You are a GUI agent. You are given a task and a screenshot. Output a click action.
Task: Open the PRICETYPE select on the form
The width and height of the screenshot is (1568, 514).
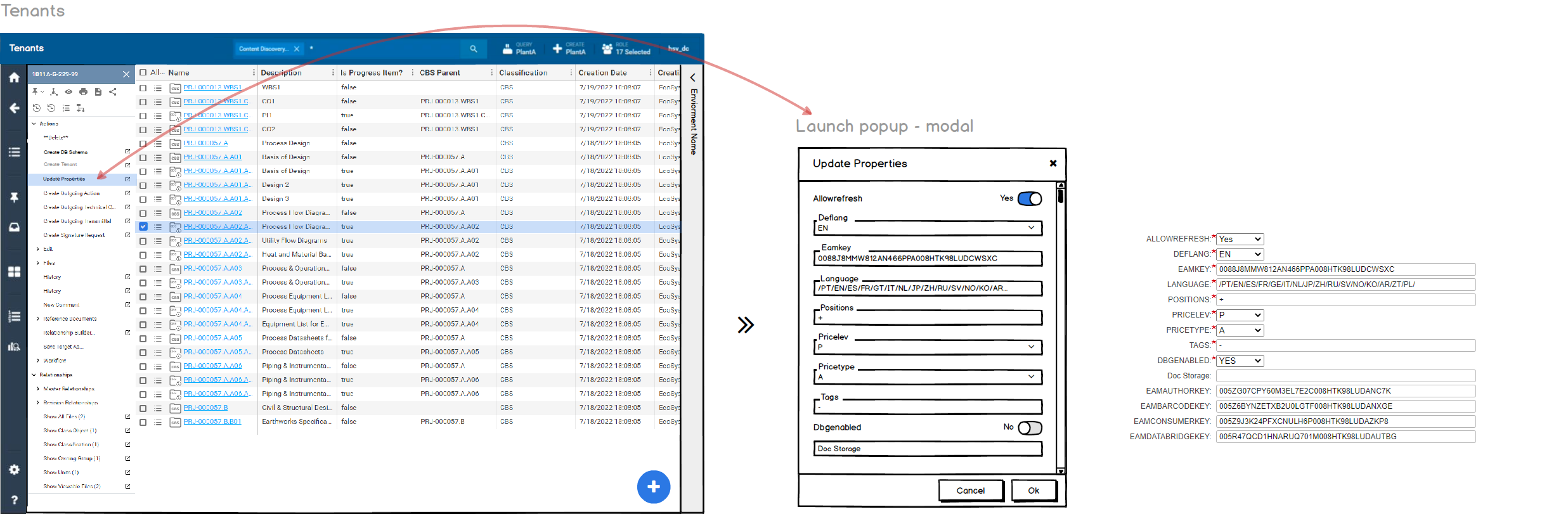[x=1240, y=330]
